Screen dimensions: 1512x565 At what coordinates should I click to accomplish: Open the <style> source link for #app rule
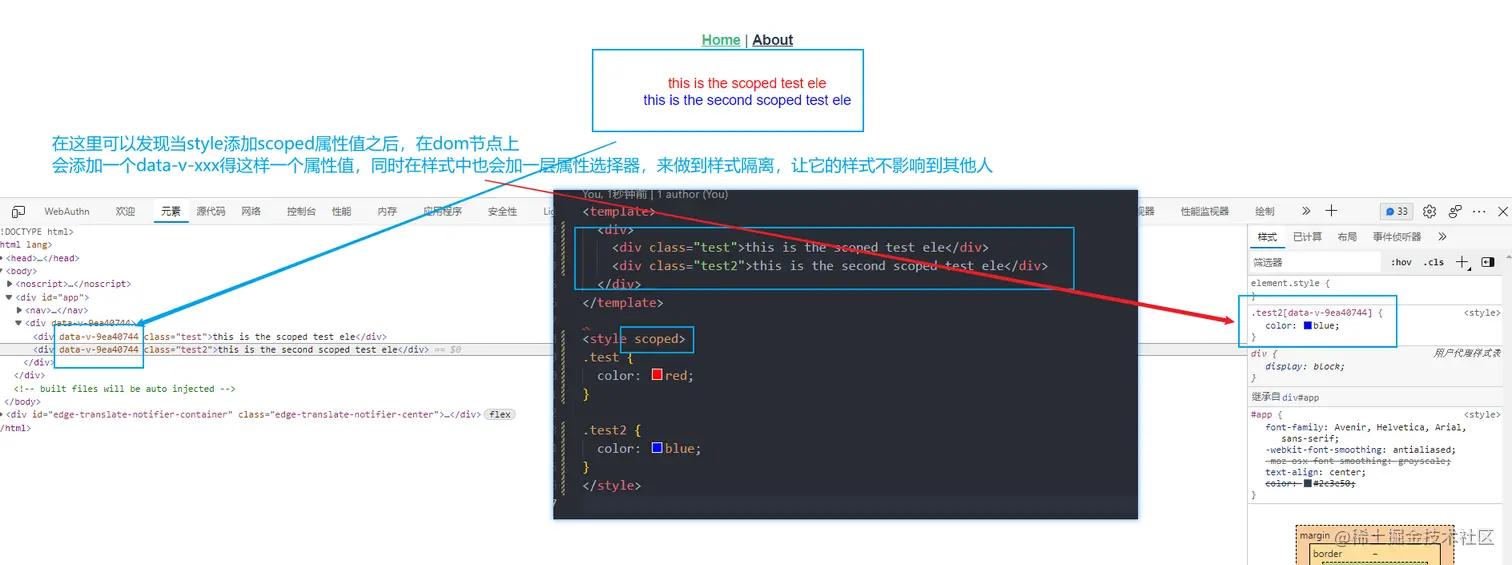pyautogui.click(x=1482, y=415)
